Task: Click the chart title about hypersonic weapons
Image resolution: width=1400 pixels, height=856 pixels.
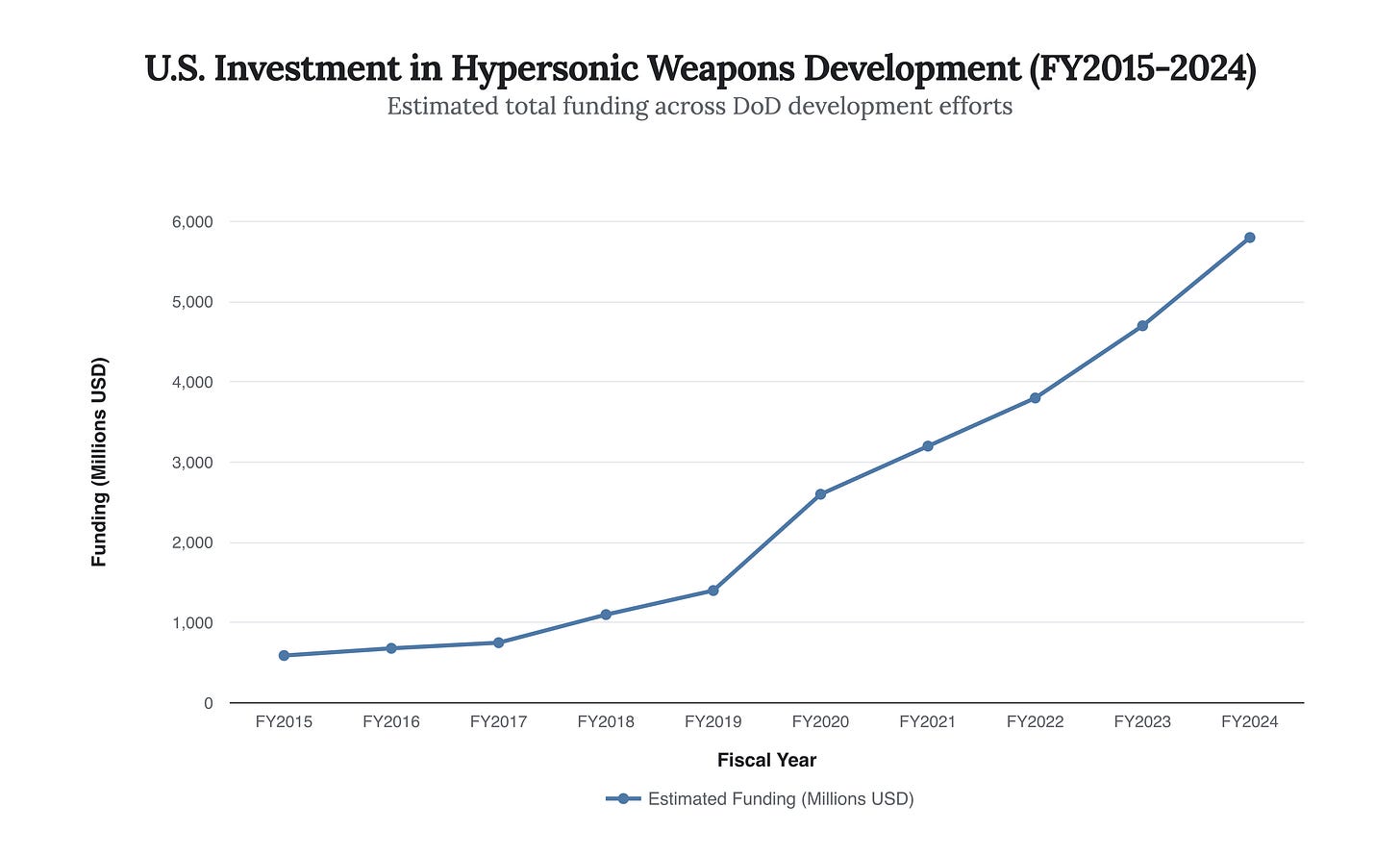Action: pyautogui.click(x=700, y=67)
